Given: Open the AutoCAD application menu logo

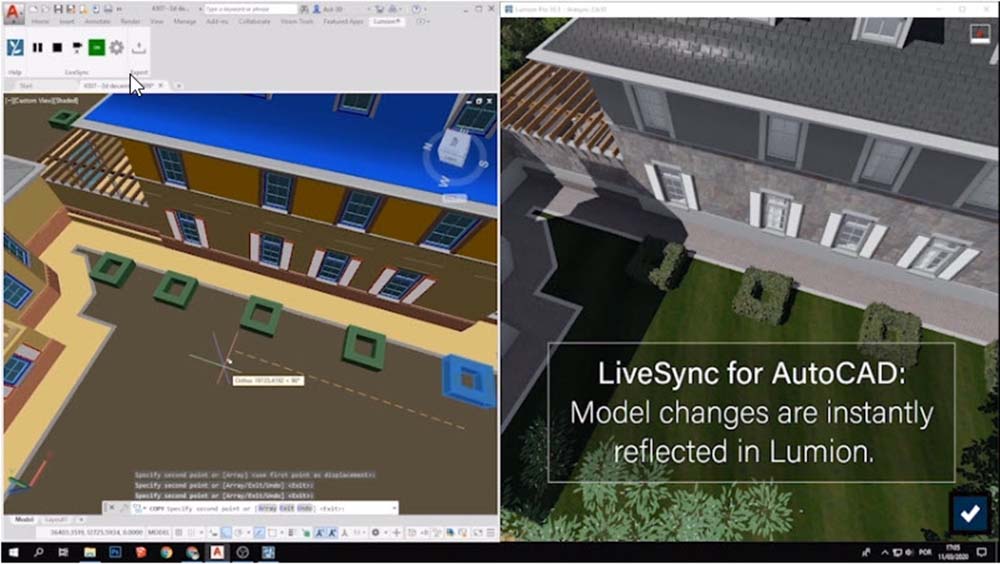Looking at the screenshot, I should [x=12, y=9].
